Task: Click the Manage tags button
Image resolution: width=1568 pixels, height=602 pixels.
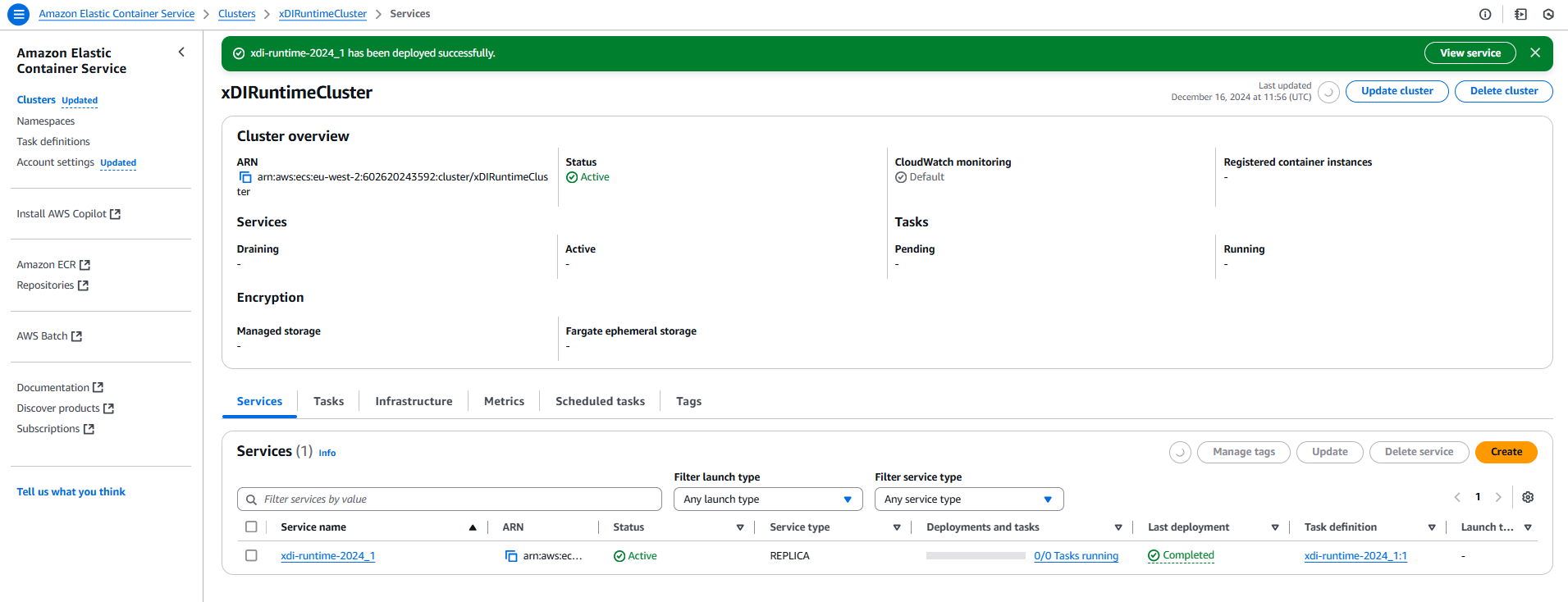Action: (x=1244, y=452)
